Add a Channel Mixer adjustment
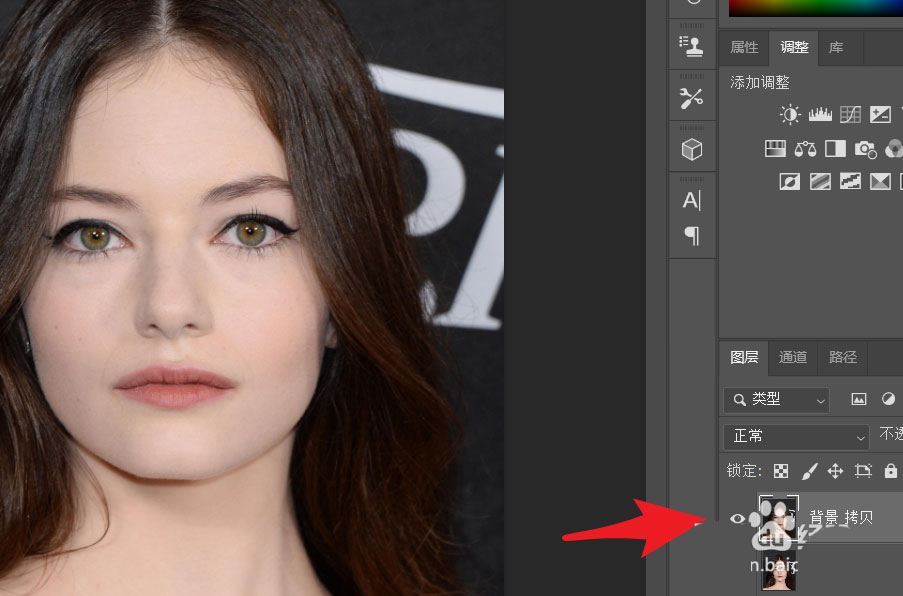Screen dimensions: 903x596 click(x=894, y=149)
